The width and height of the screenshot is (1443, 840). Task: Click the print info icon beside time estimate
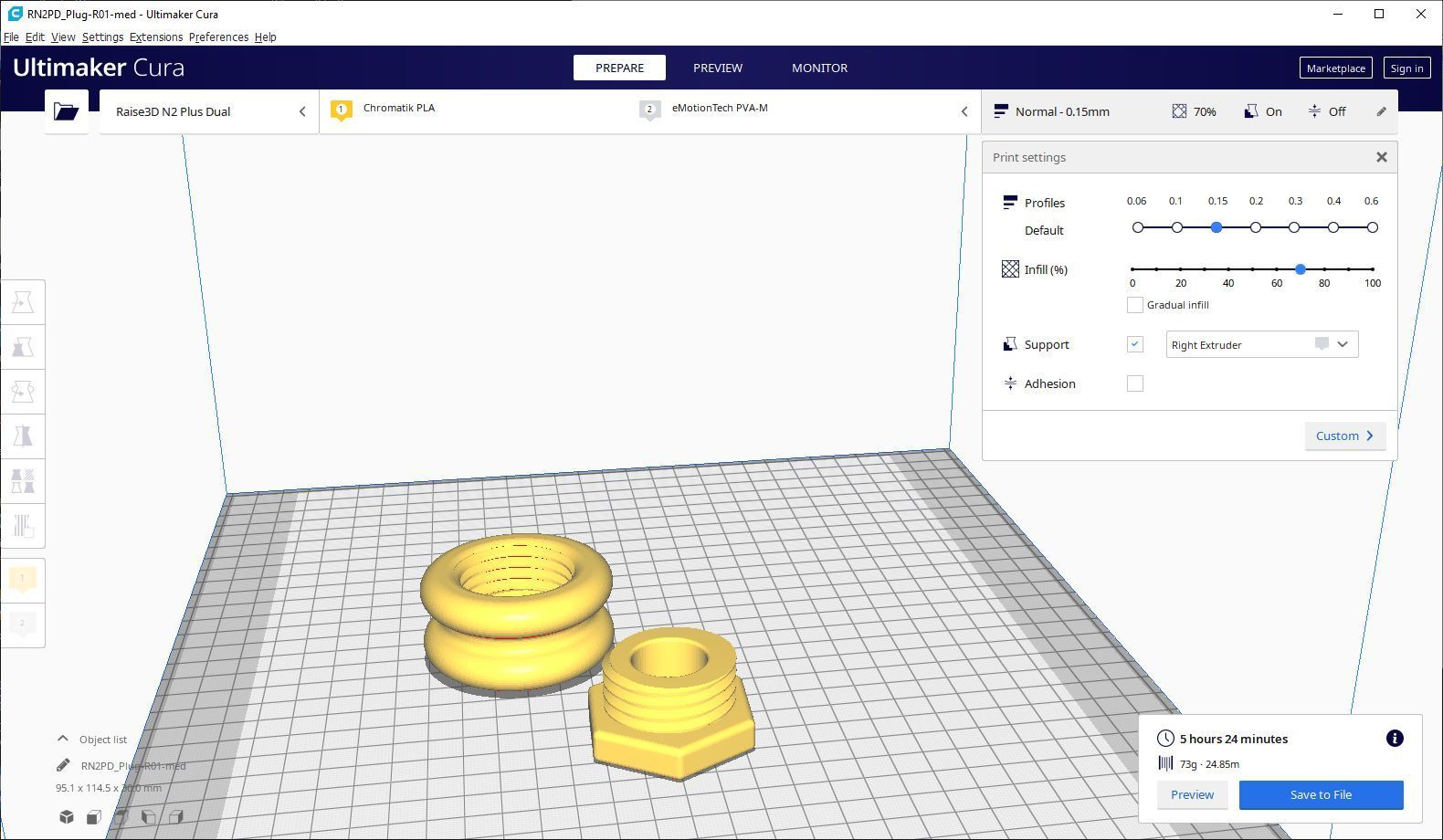tap(1395, 739)
